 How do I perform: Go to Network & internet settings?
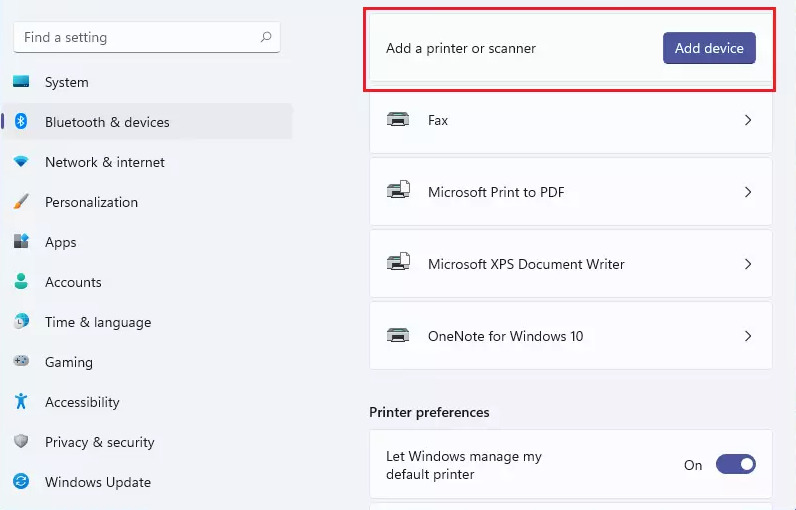coord(147,162)
